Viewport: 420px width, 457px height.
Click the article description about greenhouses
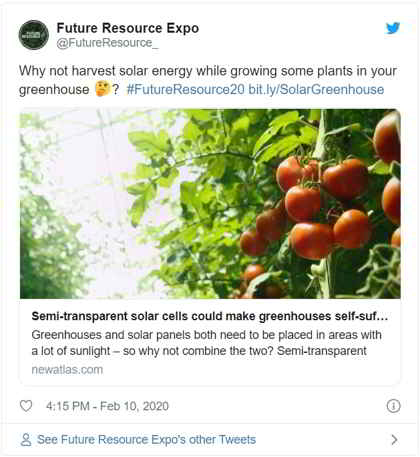(x=207, y=343)
